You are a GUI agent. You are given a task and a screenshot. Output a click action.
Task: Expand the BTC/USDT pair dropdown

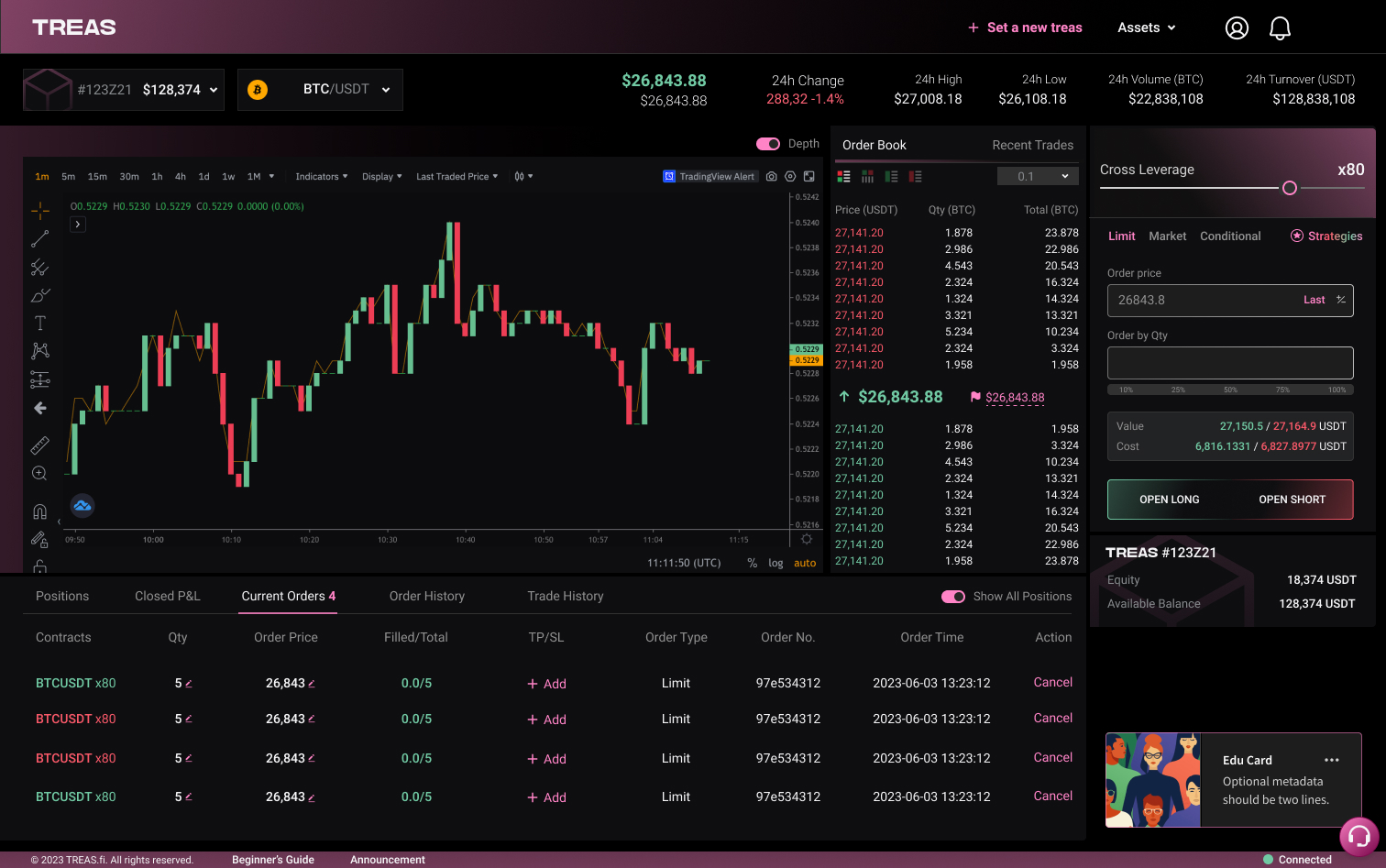(320, 90)
